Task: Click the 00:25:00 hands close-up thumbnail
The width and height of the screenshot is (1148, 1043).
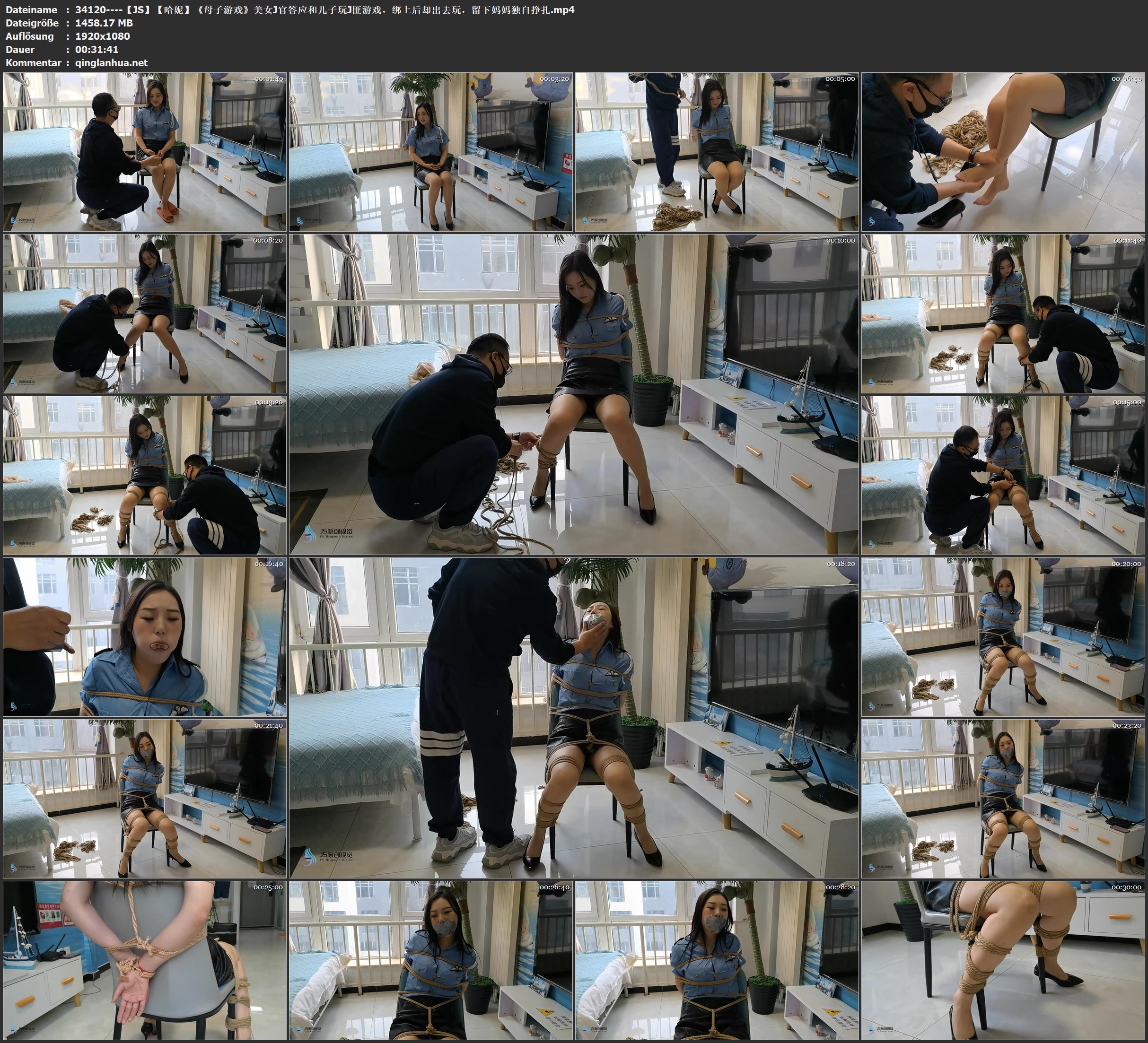Action: point(145,960)
